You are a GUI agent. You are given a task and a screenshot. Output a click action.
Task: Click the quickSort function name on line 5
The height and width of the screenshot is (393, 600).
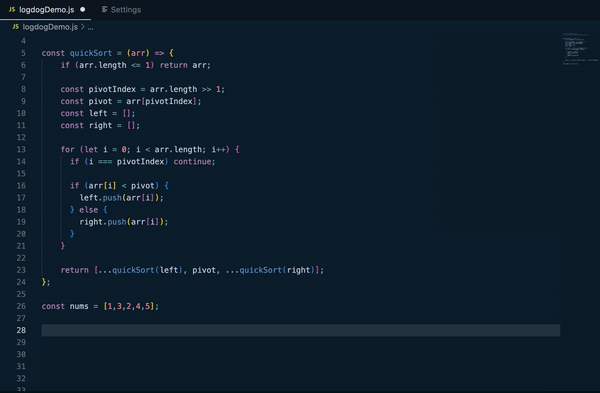coord(91,53)
